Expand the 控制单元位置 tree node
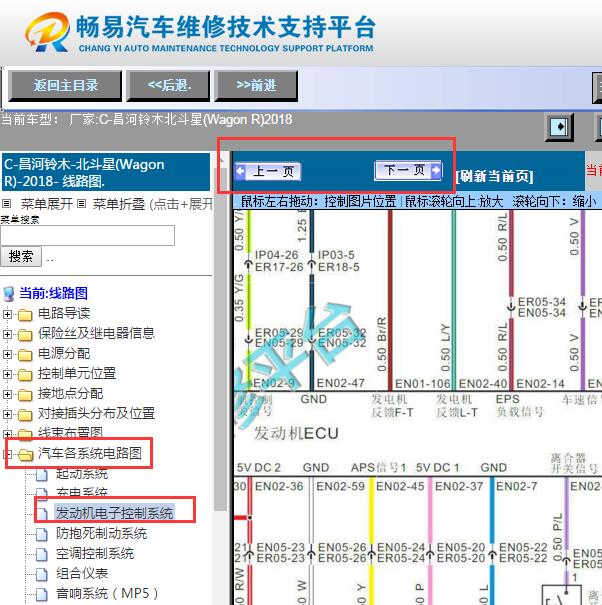This screenshot has width=602, height=605. tap(7, 374)
